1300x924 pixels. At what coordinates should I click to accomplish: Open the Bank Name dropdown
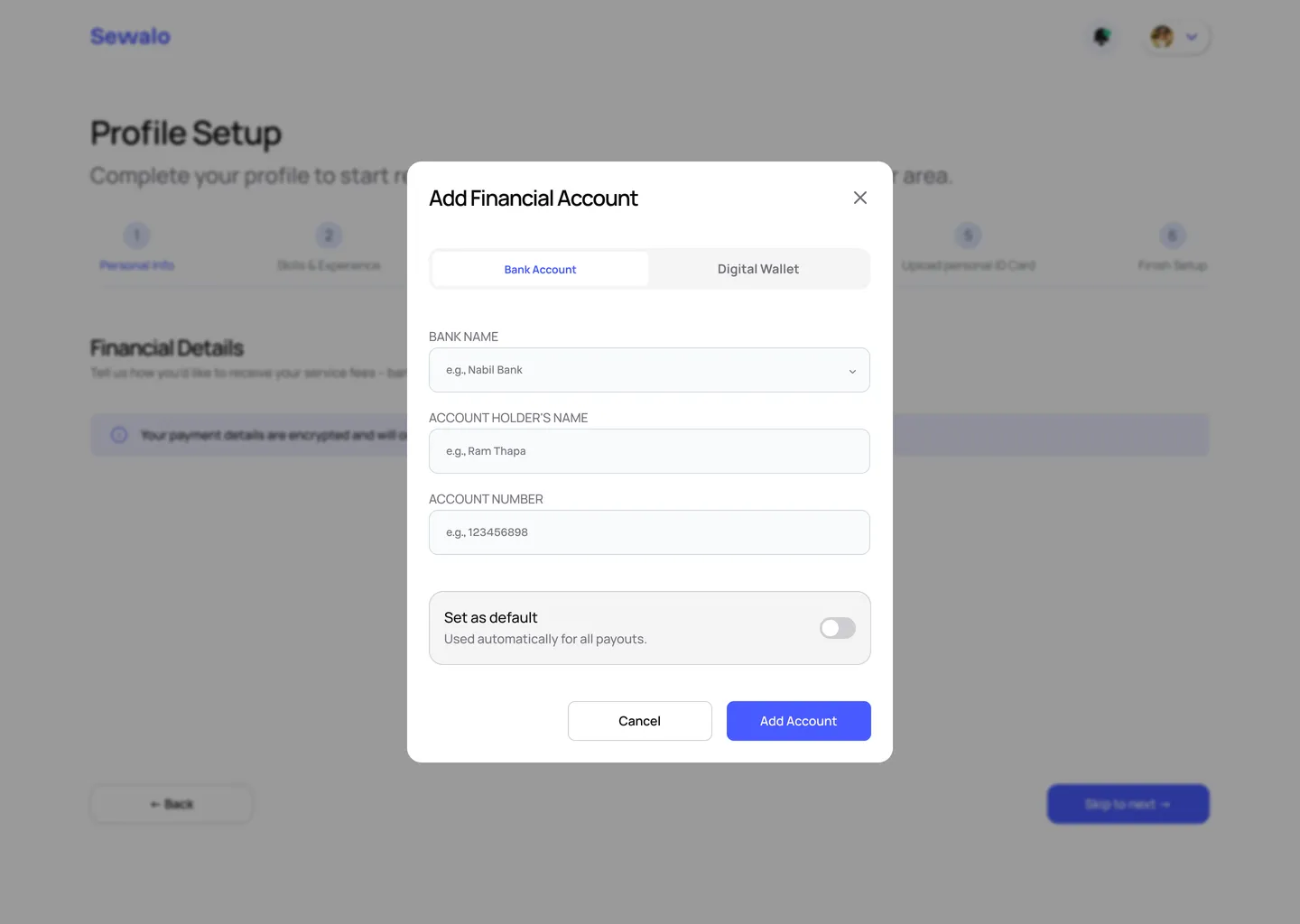click(649, 370)
